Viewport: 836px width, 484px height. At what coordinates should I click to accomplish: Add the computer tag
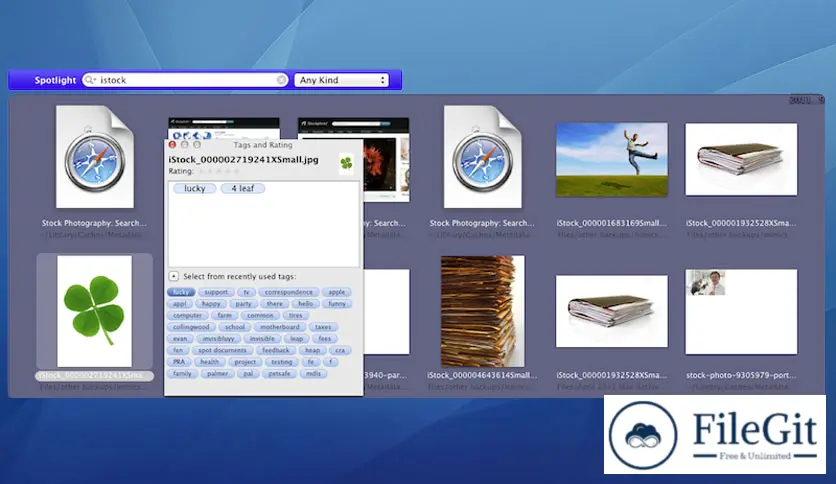pyautogui.click(x=187, y=316)
